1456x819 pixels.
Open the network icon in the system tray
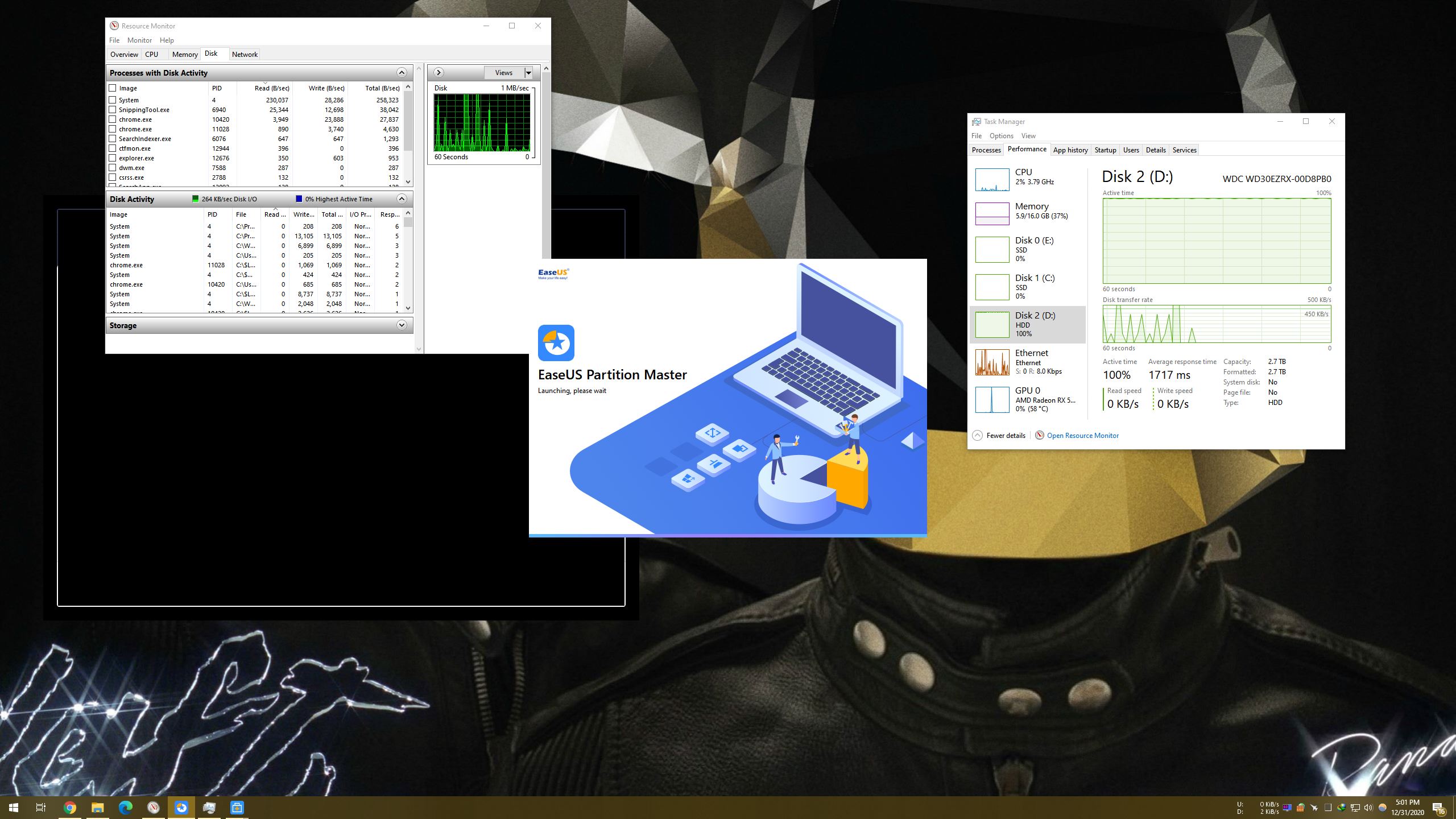(1355, 808)
